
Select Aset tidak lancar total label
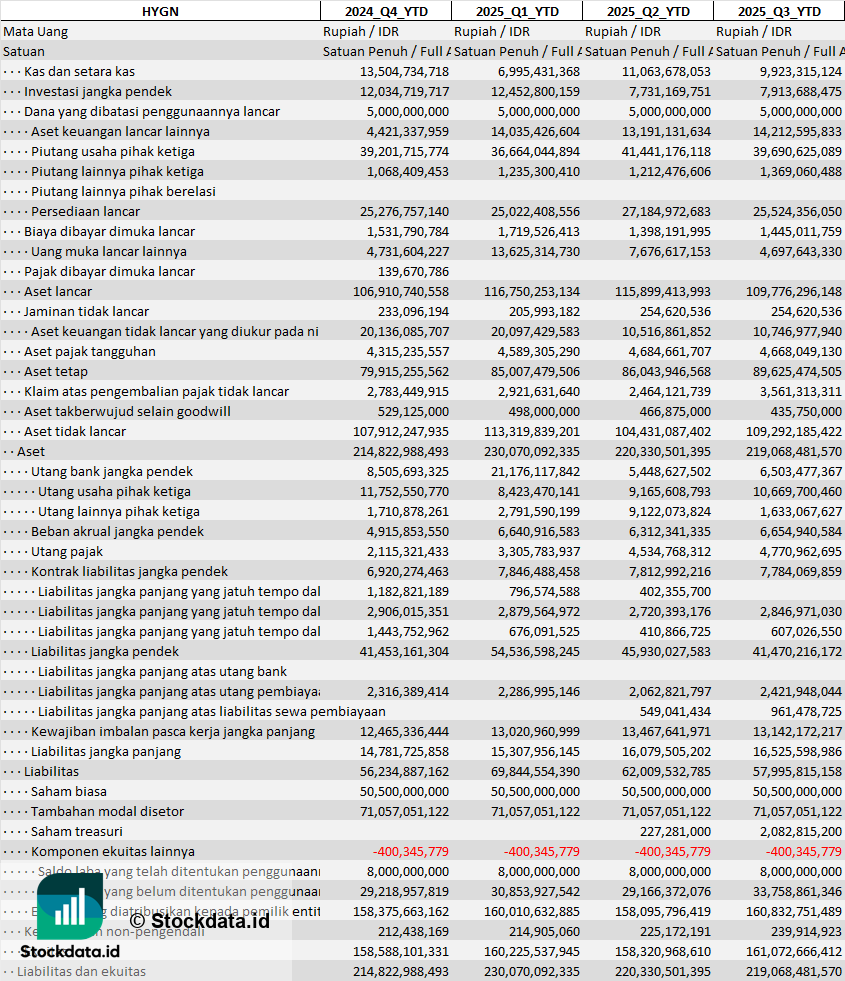(75, 432)
